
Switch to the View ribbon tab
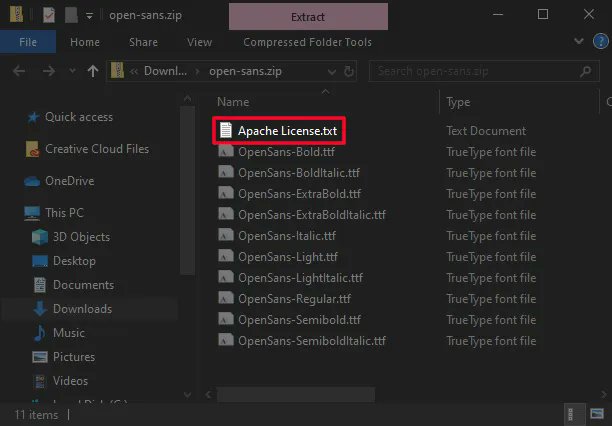[199, 42]
